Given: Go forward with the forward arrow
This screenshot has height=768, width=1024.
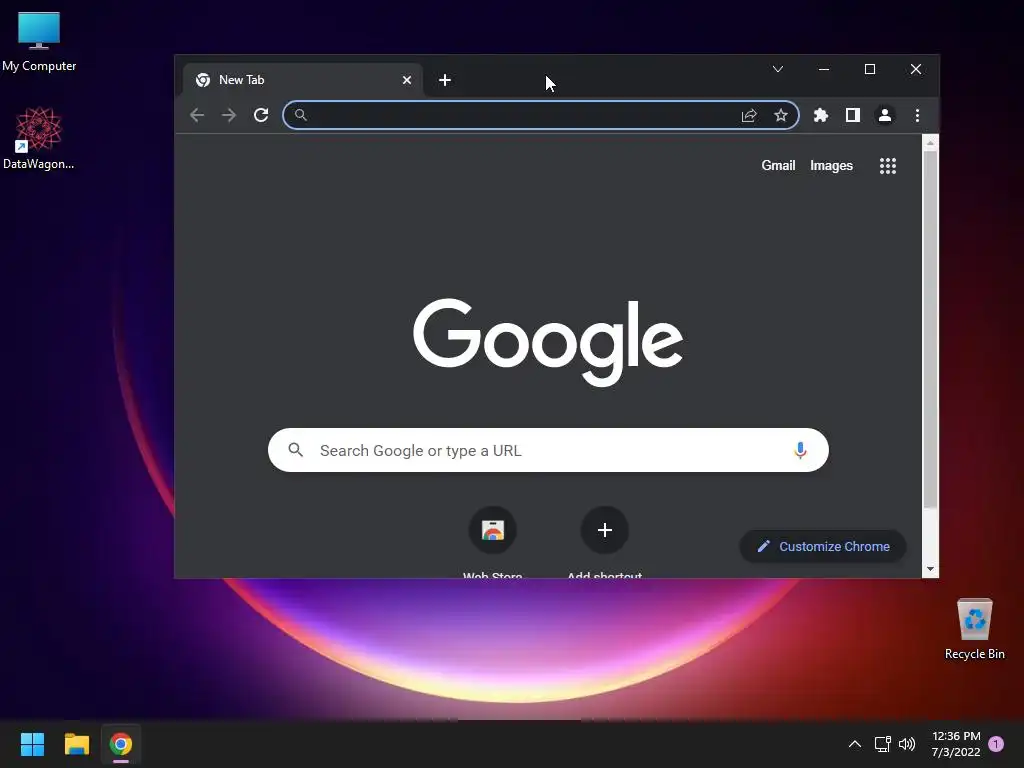Looking at the screenshot, I should tap(229, 115).
